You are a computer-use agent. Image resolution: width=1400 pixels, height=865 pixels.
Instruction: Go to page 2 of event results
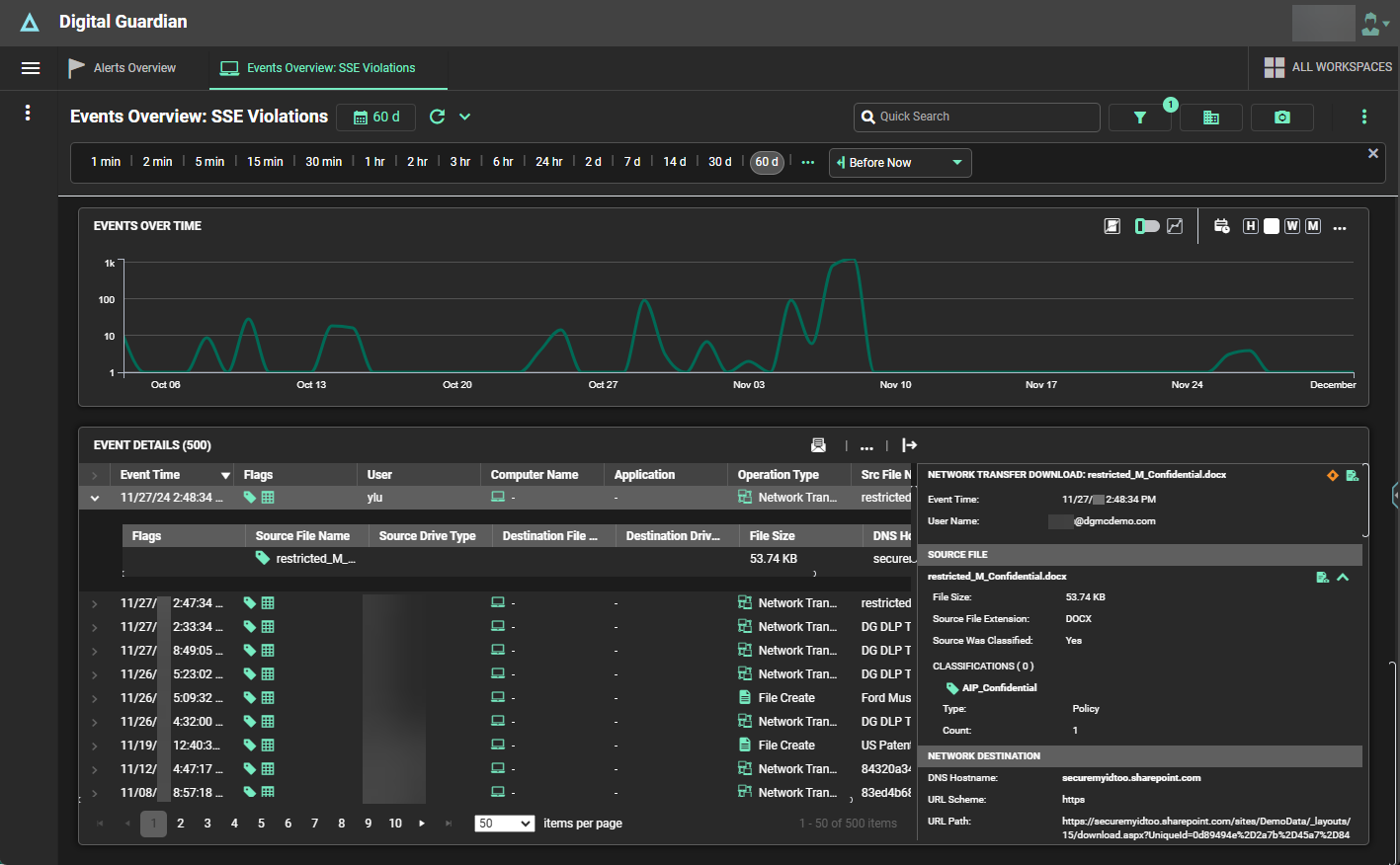180,823
